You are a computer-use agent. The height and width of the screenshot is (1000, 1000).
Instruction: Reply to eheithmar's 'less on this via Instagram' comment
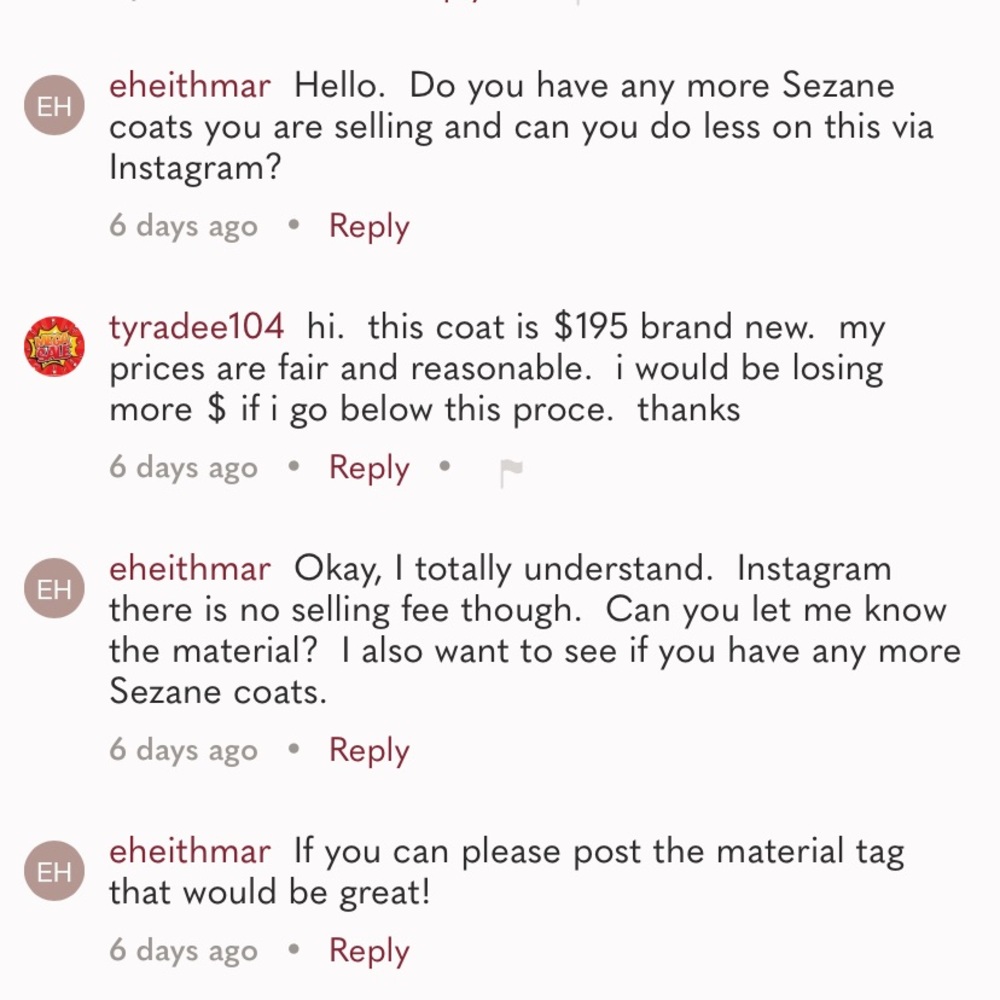click(x=369, y=227)
